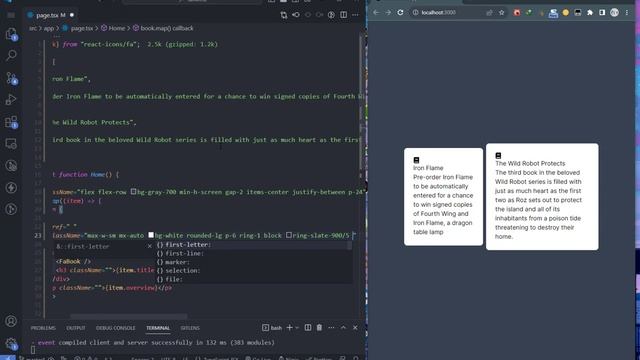Close the terminal panel
This screenshot has height=360, width=640.
[x=355, y=327]
